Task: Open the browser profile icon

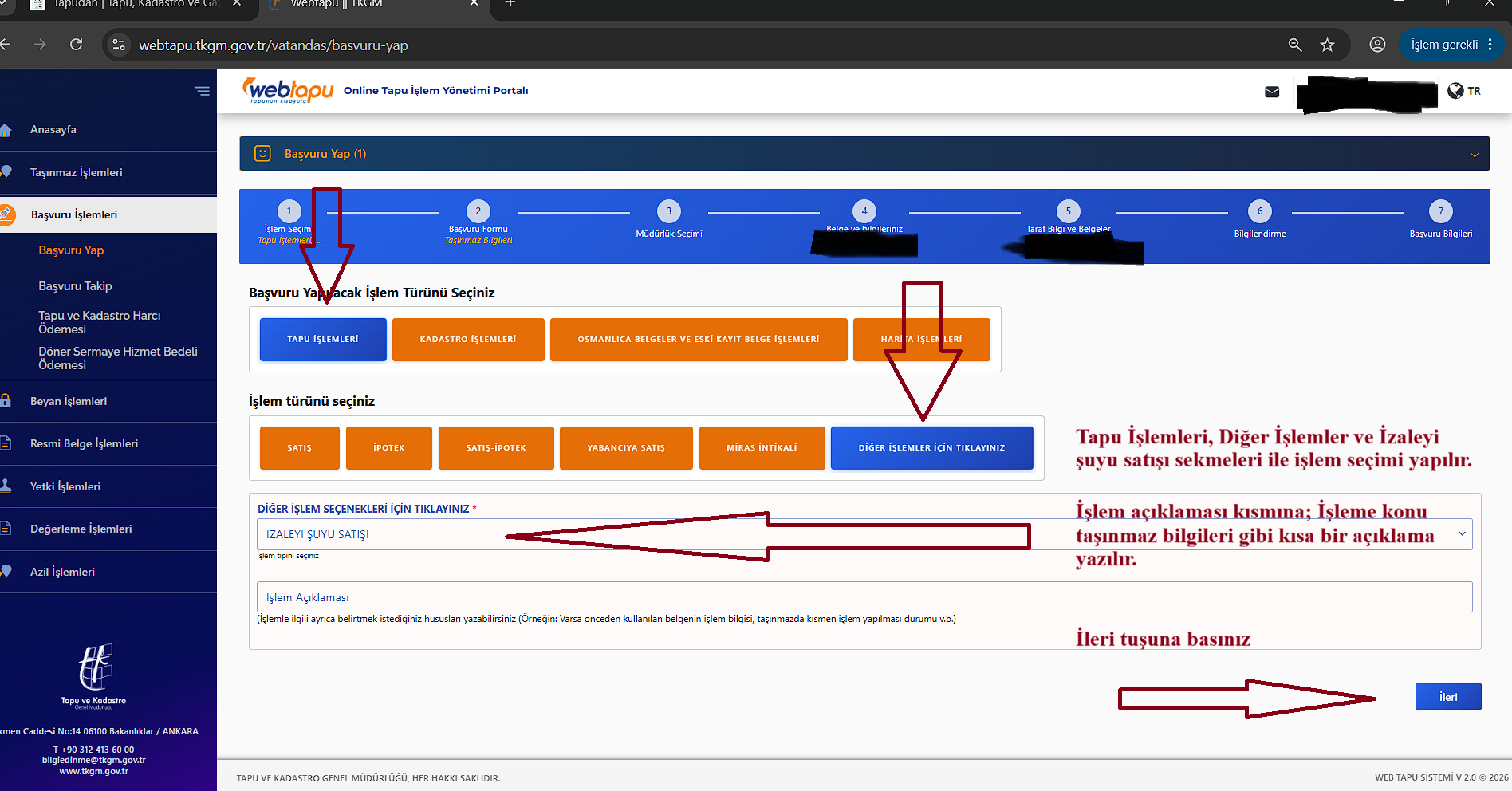Action: (1377, 45)
